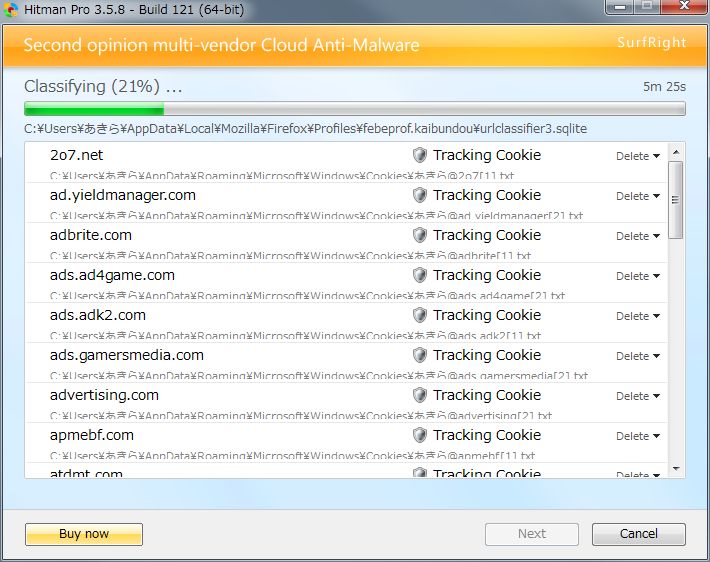
Task: Click shield icon for ad.yieldmanager.com entry
Action: [420, 195]
